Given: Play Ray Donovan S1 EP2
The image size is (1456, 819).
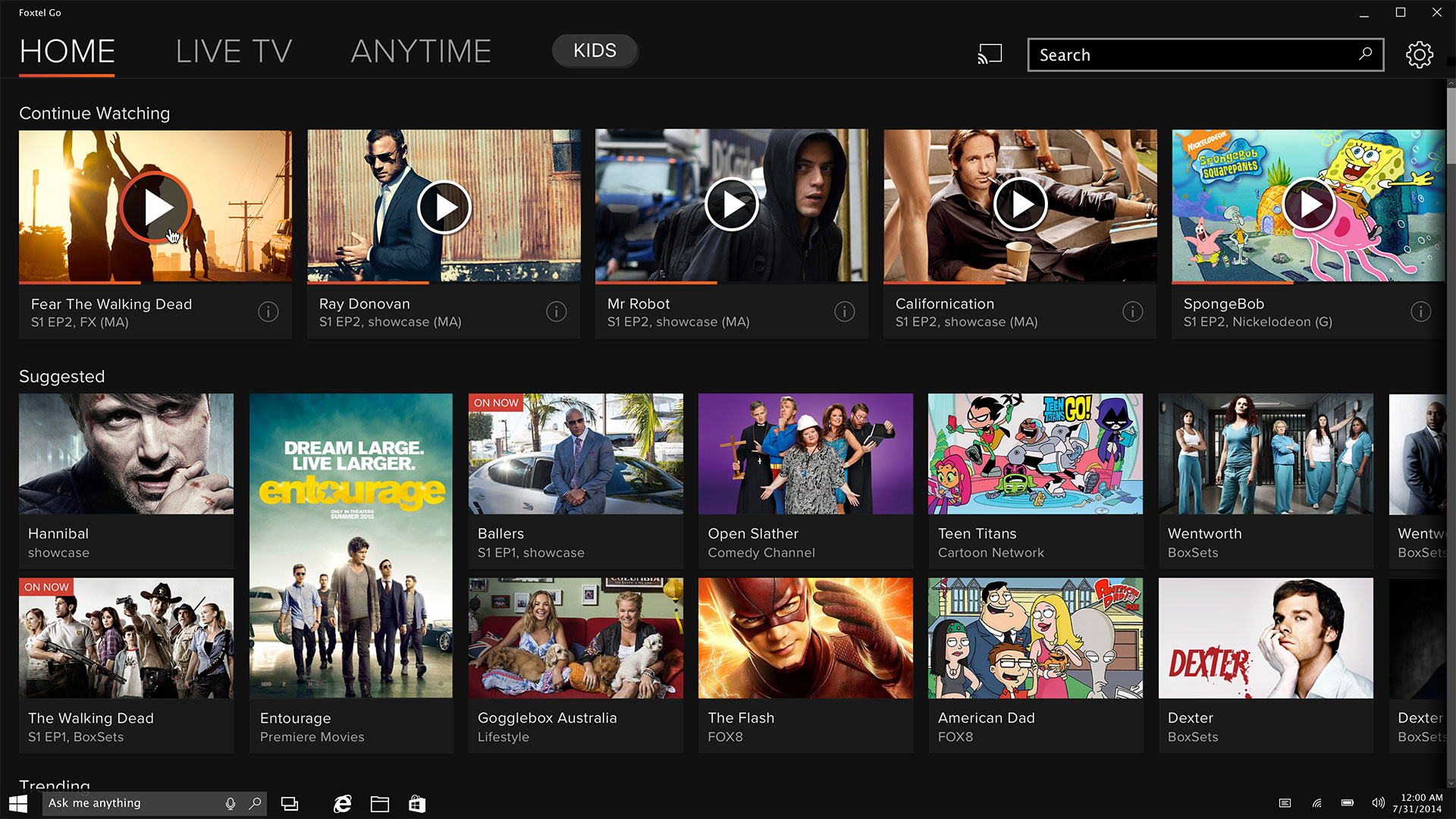Looking at the screenshot, I should (444, 206).
